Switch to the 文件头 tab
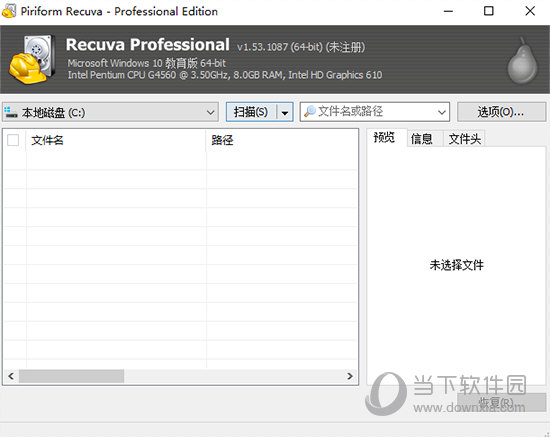 tap(464, 139)
